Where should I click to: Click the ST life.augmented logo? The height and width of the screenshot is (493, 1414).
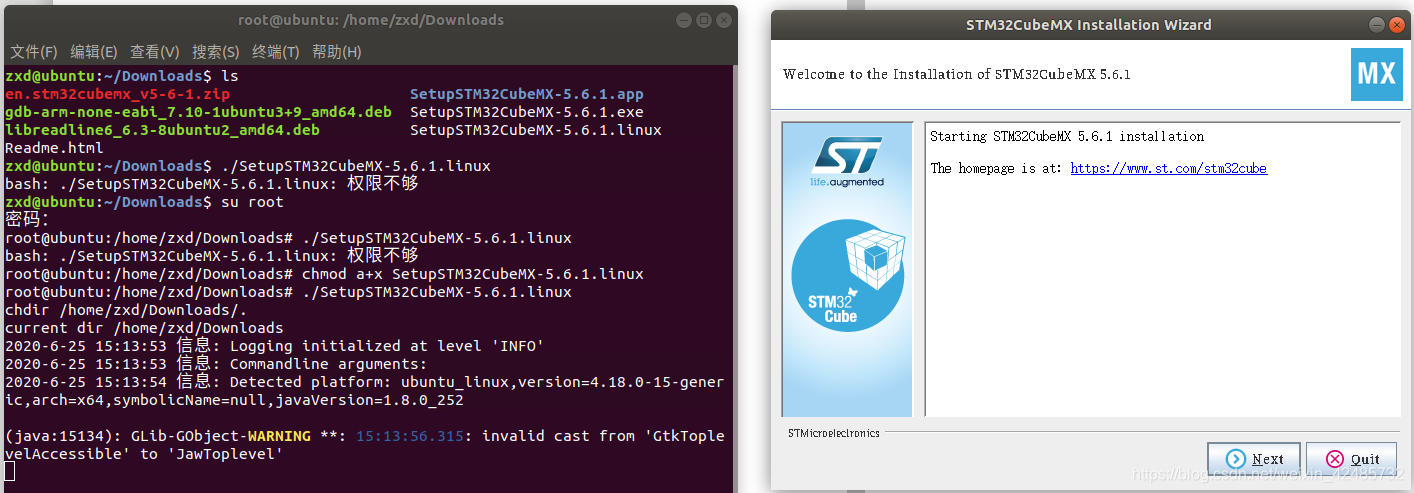click(x=847, y=162)
